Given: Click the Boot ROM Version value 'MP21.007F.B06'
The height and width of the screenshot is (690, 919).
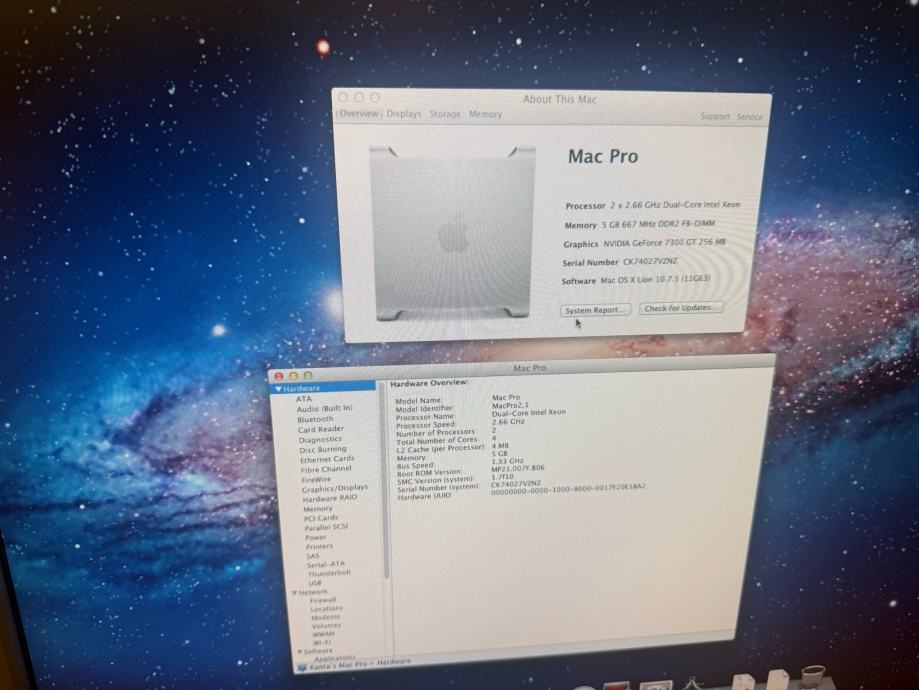Looking at the screenshot, I should 518,468.
